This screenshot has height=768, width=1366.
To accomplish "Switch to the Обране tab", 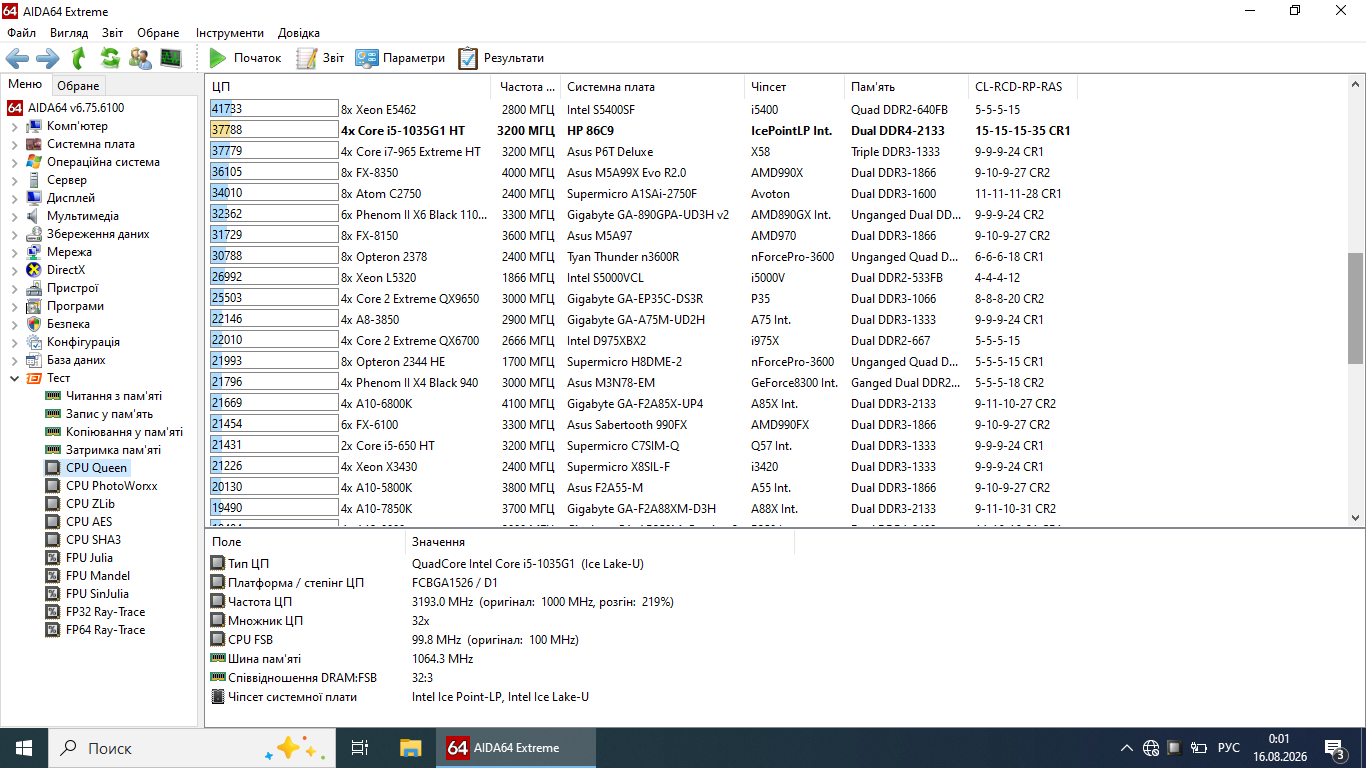I will pyautogui.click(x=78, y=86).
